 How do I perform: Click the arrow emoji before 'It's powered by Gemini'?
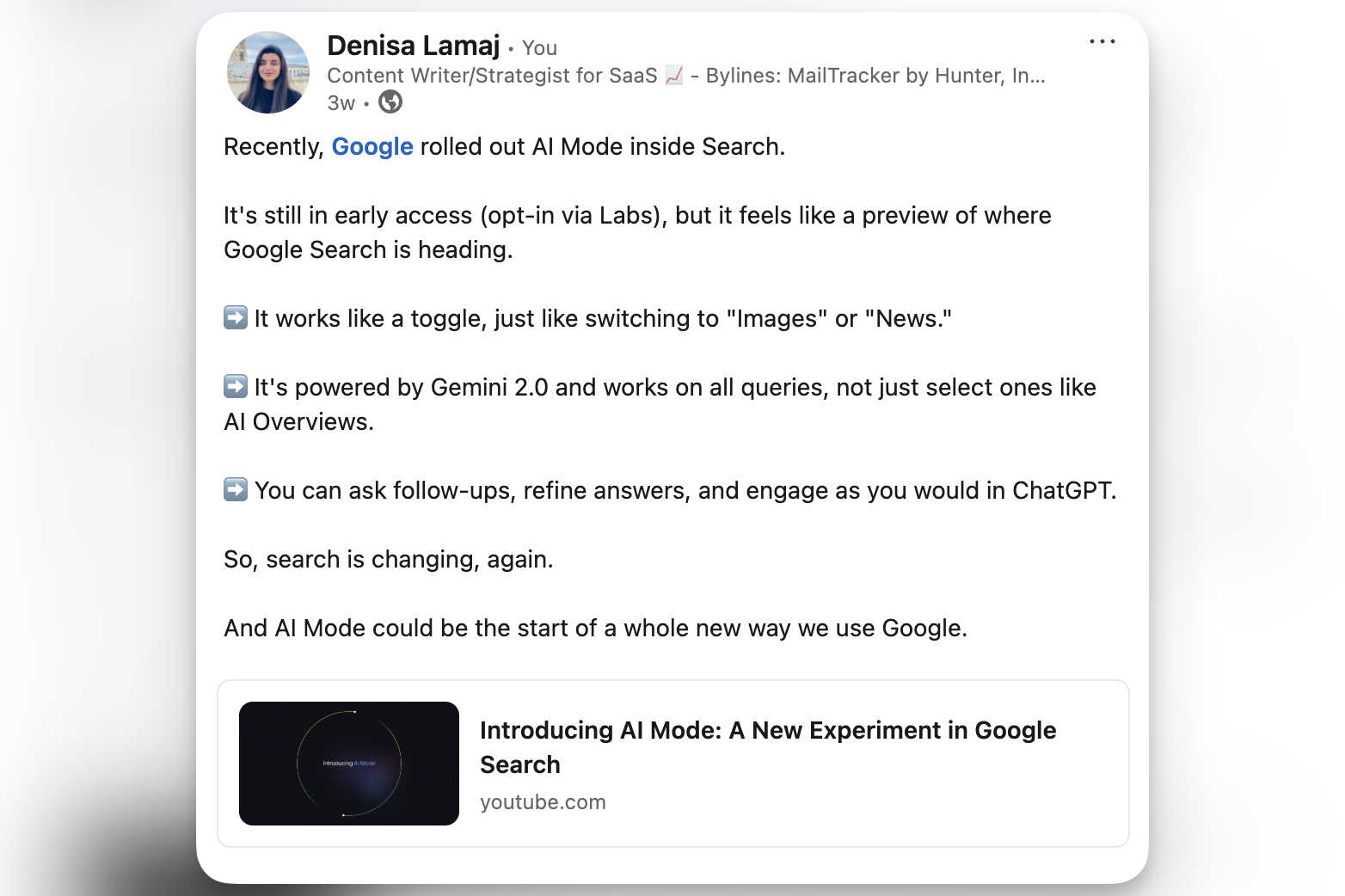click(x=236, y=386)
